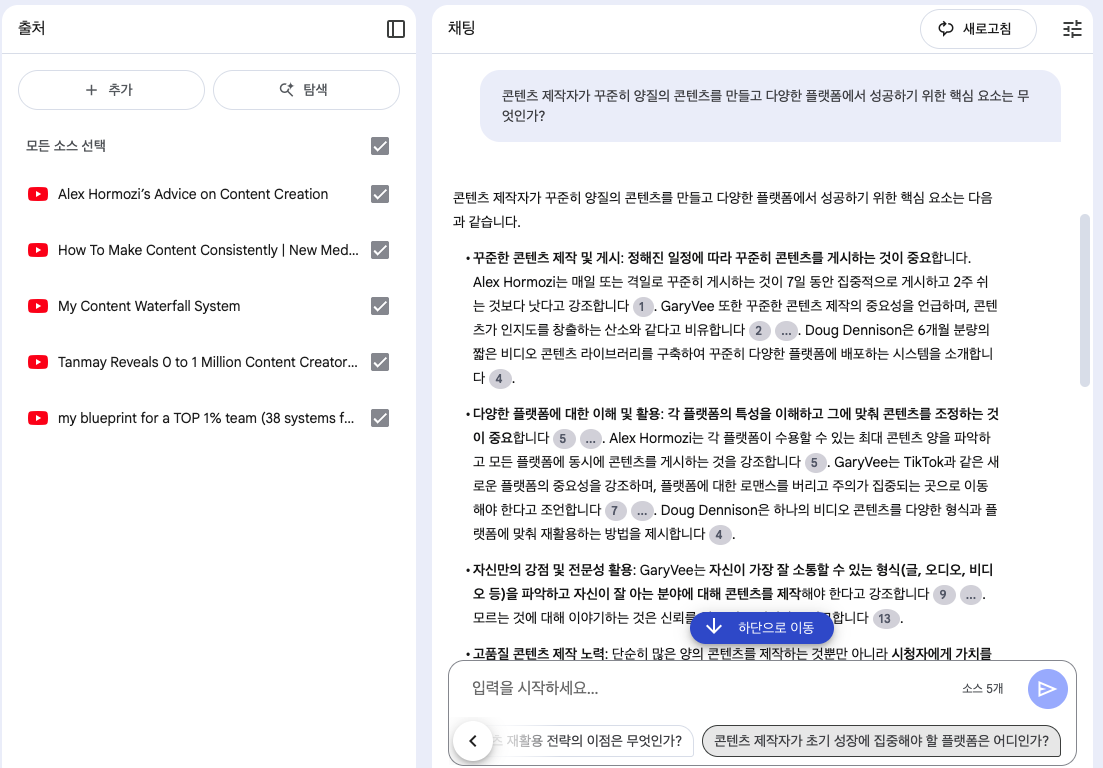This screenshot has height=768, width=1103.
Task: Click the YouTube icon beside Alex Hormozi's video source
Action: point(38,194)
